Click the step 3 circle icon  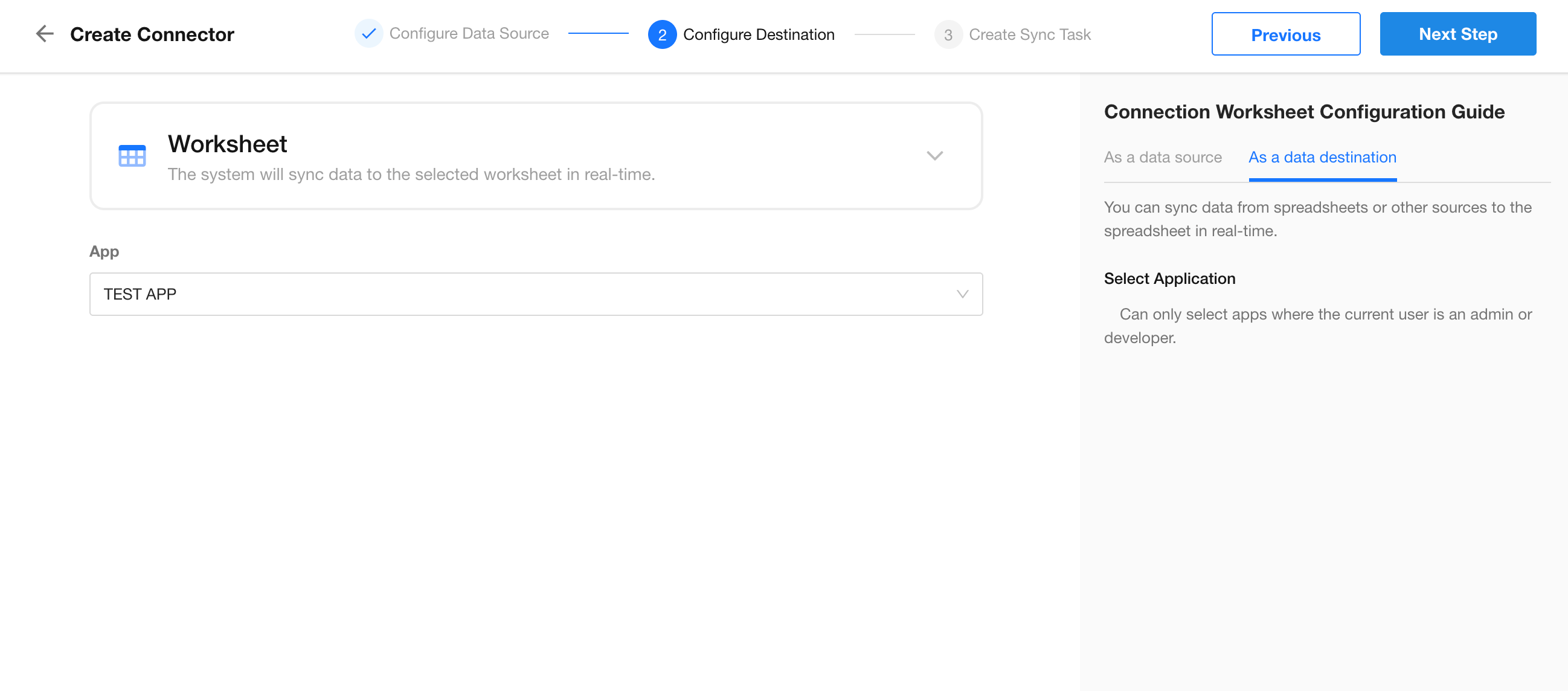pos(948,34)
